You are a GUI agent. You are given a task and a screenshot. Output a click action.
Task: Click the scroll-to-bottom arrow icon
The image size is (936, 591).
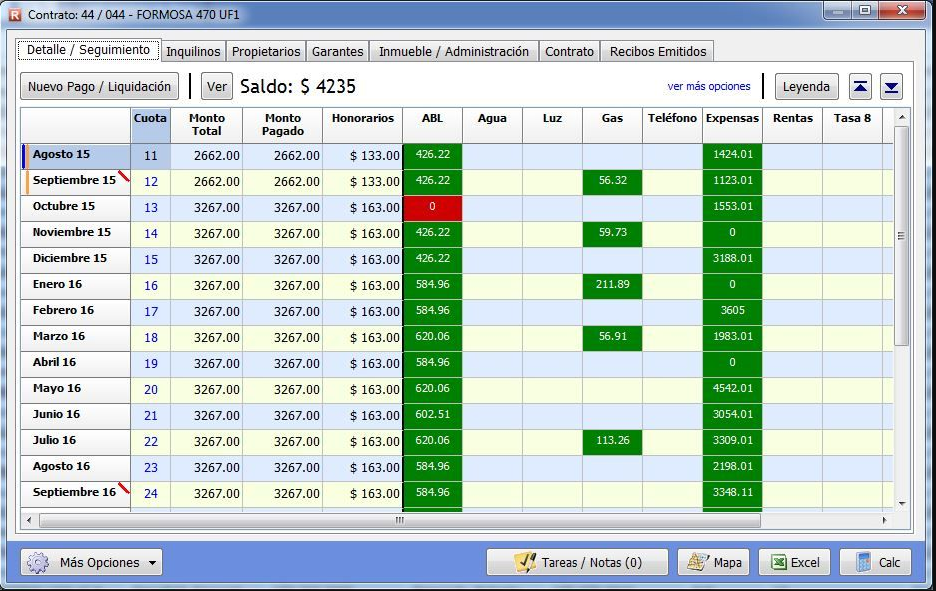(891, 87)
